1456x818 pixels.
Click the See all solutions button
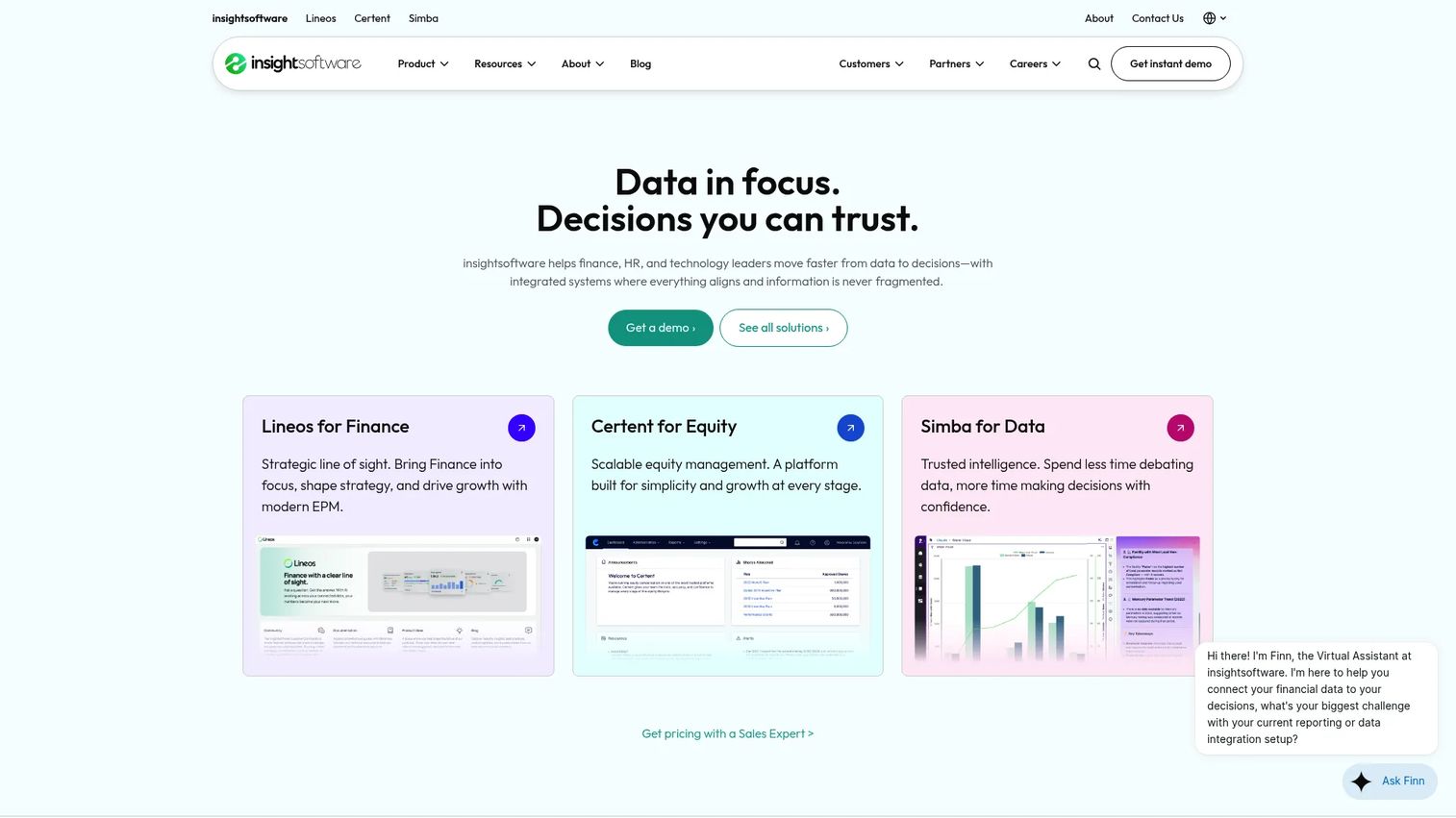pyautogui.click(x=784, y=328)
